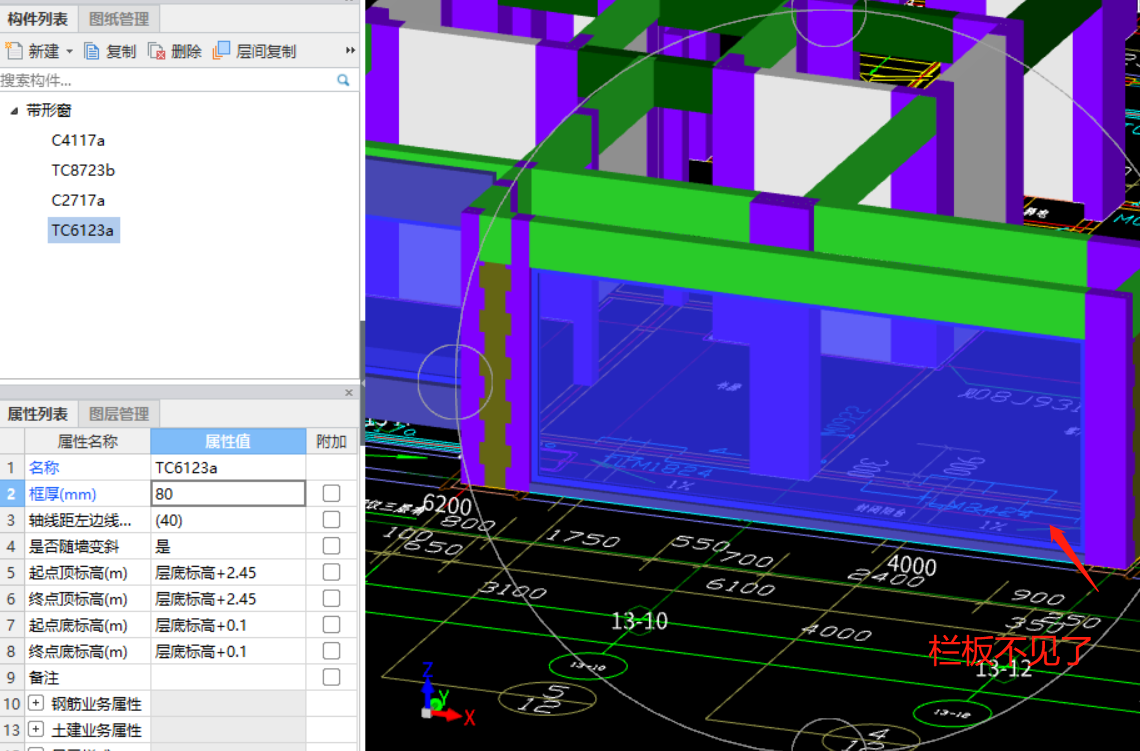Viewport: 1140px width, 751px height.
Task: Click 起点顶标高 value 层底标高+2.45
Action: (228, 572)
